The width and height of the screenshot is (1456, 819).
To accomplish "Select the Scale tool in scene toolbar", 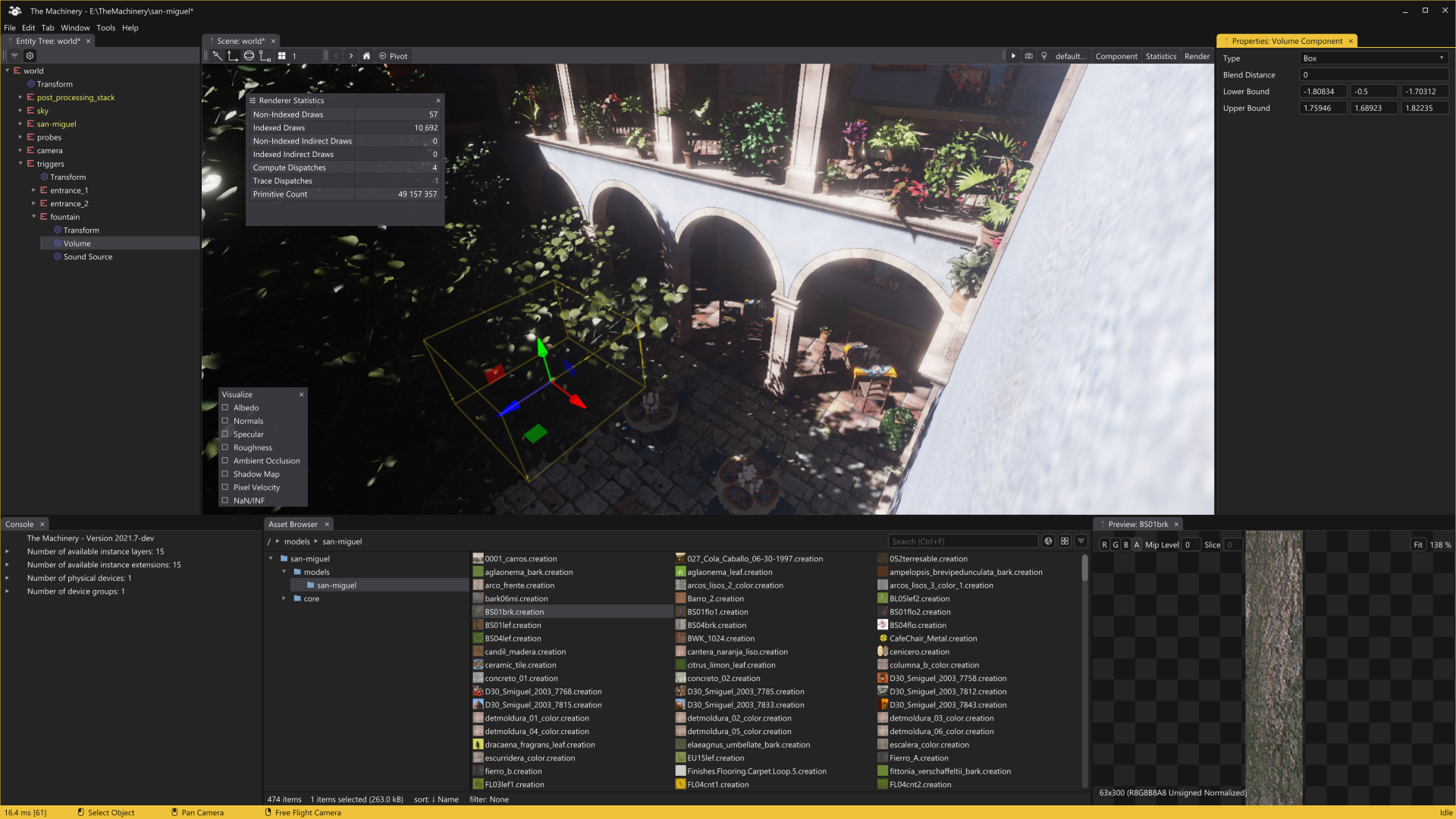I will pyautogui.click(x=265, y=56).
